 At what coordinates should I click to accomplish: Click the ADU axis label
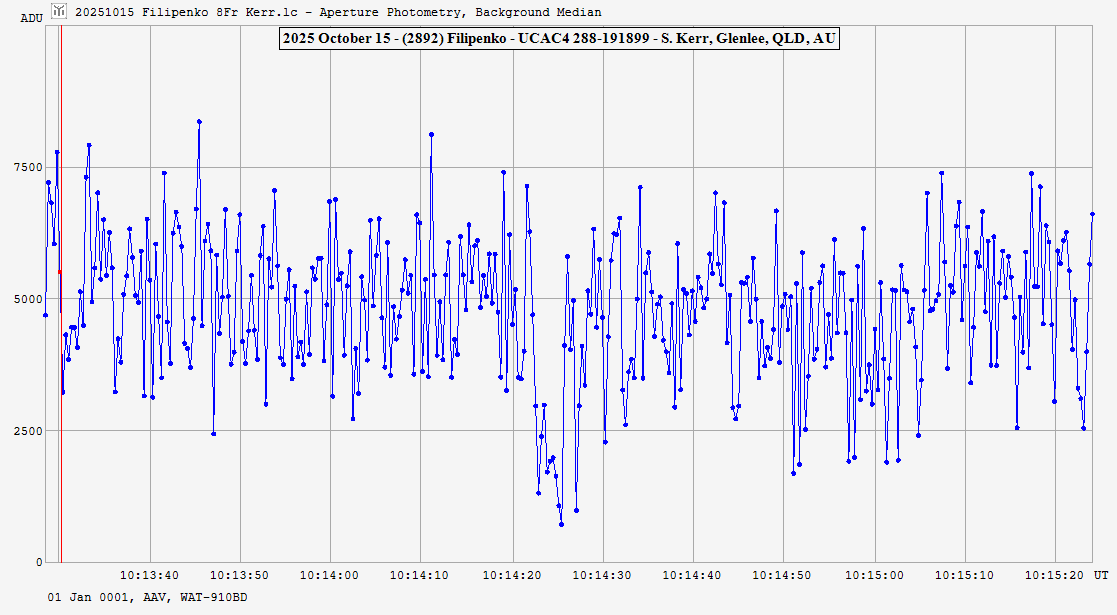[x=31, y=18]
